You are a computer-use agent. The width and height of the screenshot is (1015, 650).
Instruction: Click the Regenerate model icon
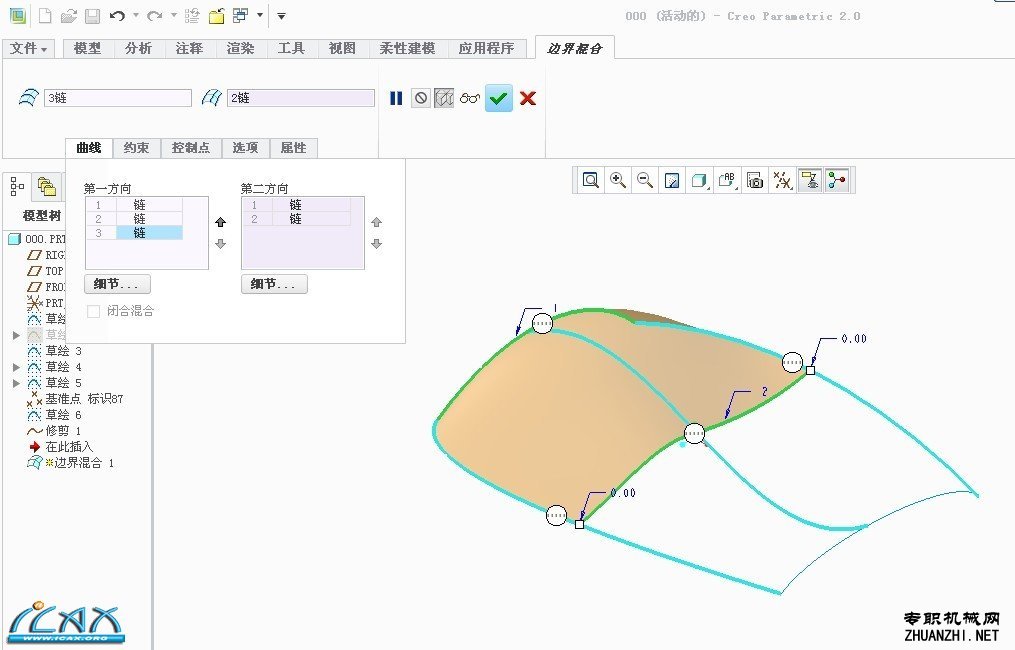(x=192, y=16)
